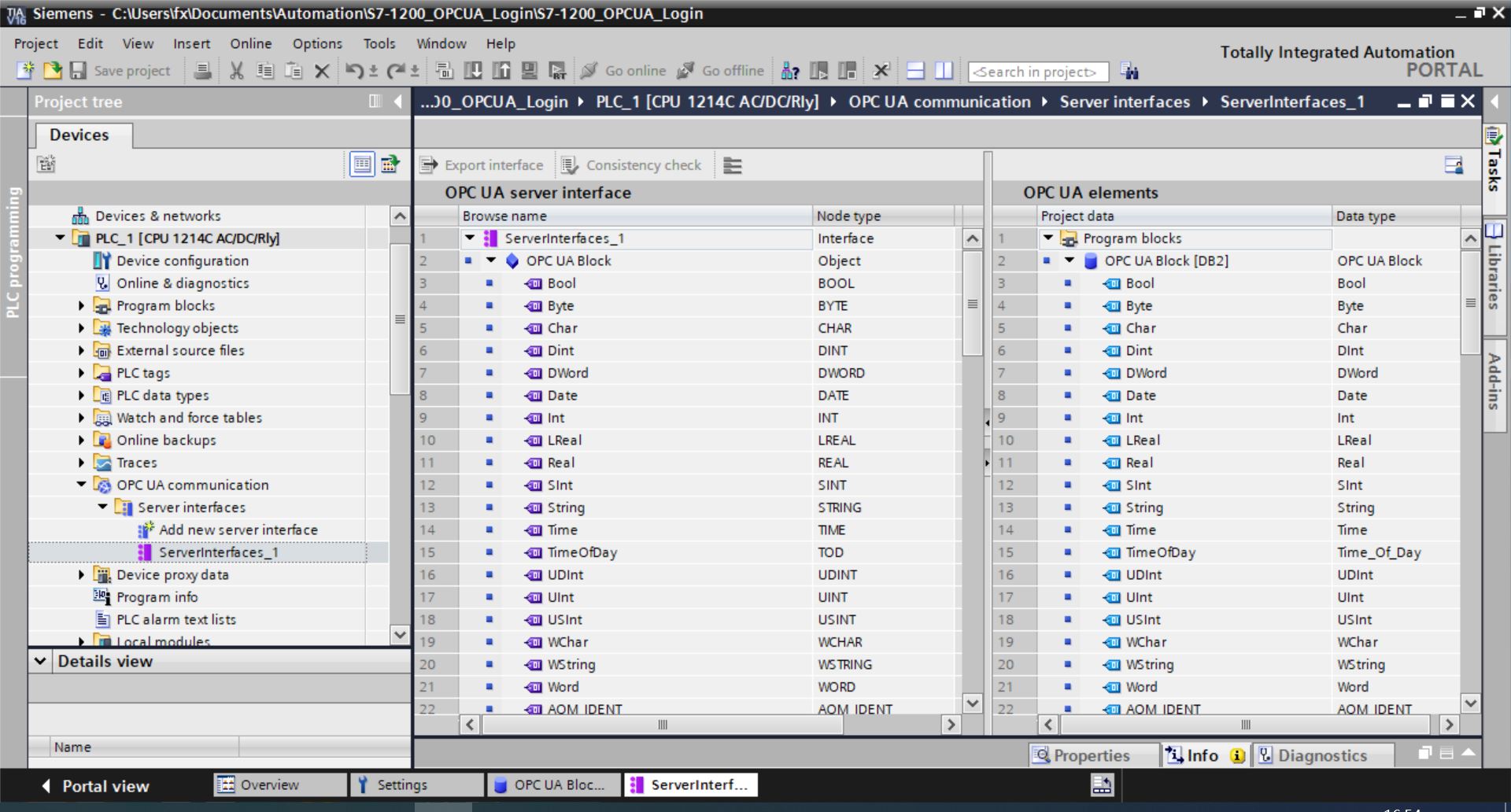This screenshot has width=1511, height=812.
Task: Click the Consistency check icon
Action: point(570,165)
